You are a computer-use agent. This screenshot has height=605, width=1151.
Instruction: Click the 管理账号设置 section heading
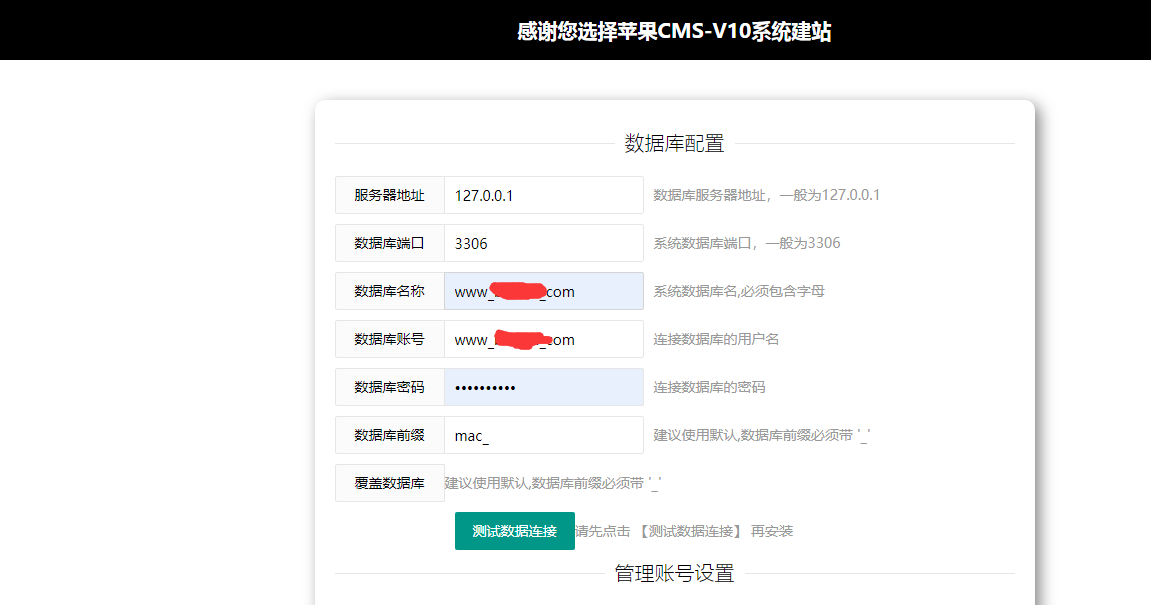[x=674, y=573]
